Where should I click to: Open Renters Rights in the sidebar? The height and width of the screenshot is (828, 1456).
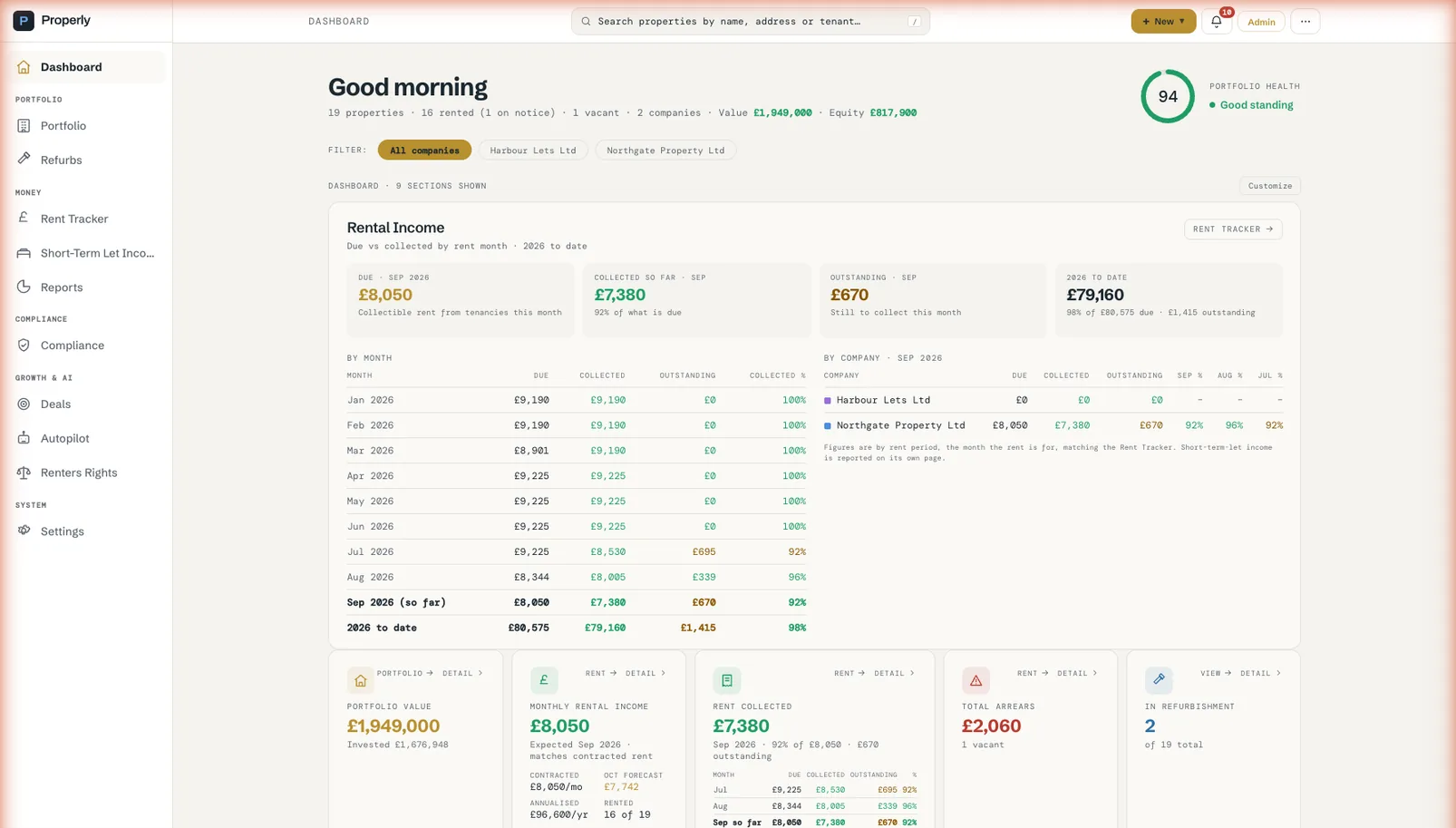point(88,473)
